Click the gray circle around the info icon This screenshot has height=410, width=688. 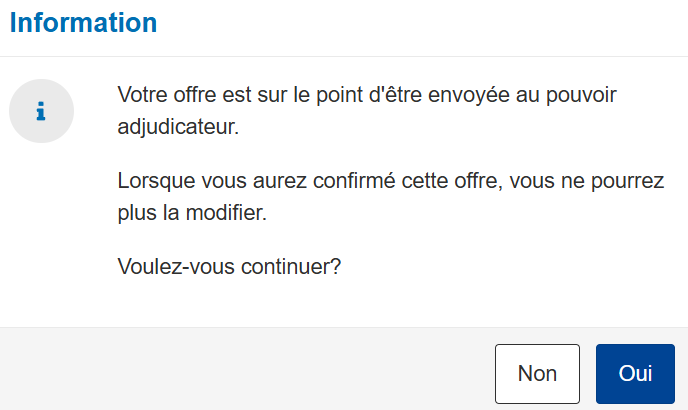[x=41, y=111]
